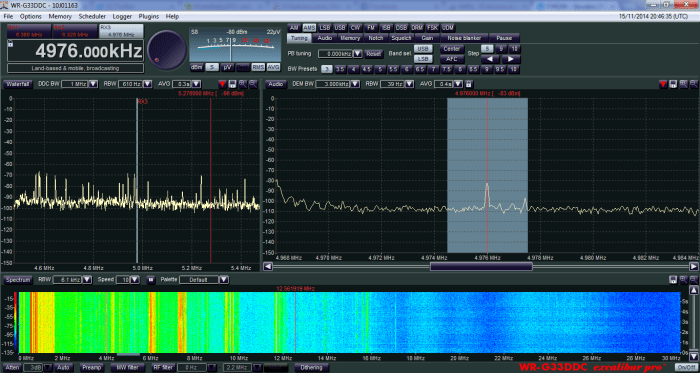Viewport: 700px width, 373px height.
Task: Click red marker triangle in DDC spectrum toolbar
Action: pyautogui.click(x=222, y=84)
